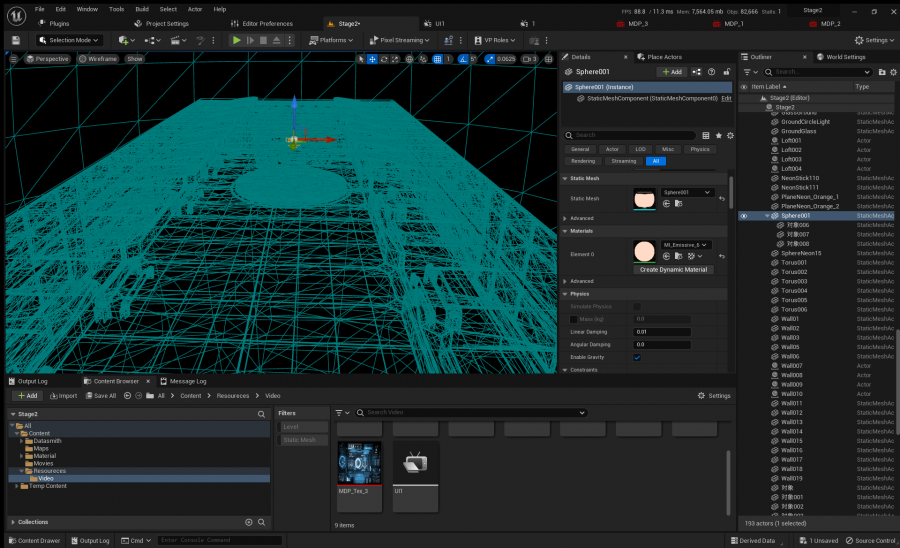Open the viewport hamburger options menu
This screenshot has width=900, height=548.
point(14,59)
